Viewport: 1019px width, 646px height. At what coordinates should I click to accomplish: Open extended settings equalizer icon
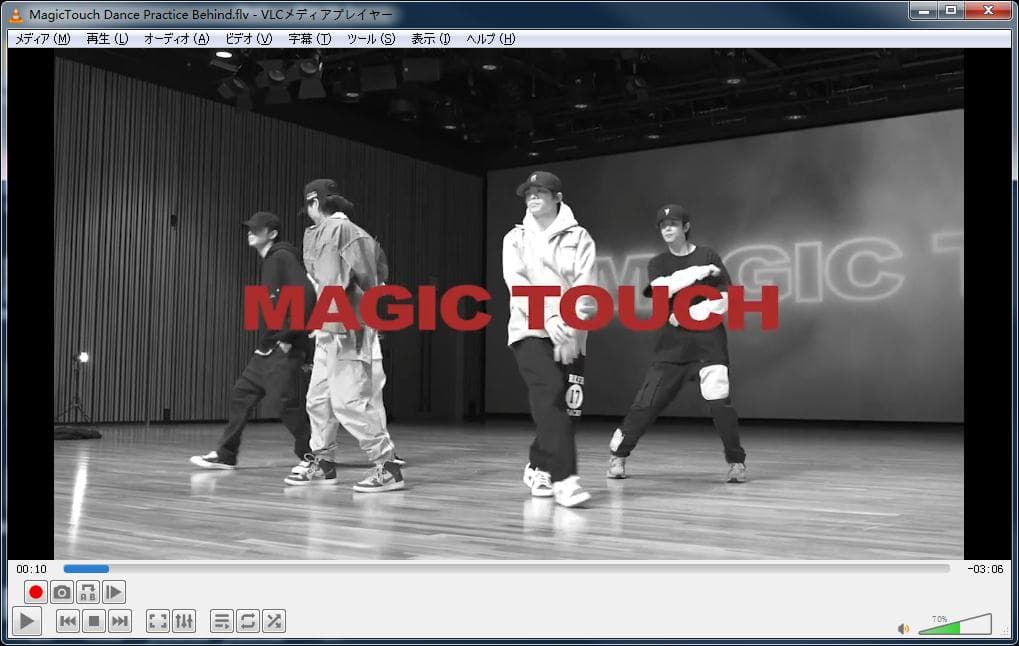tap(184, 621)
